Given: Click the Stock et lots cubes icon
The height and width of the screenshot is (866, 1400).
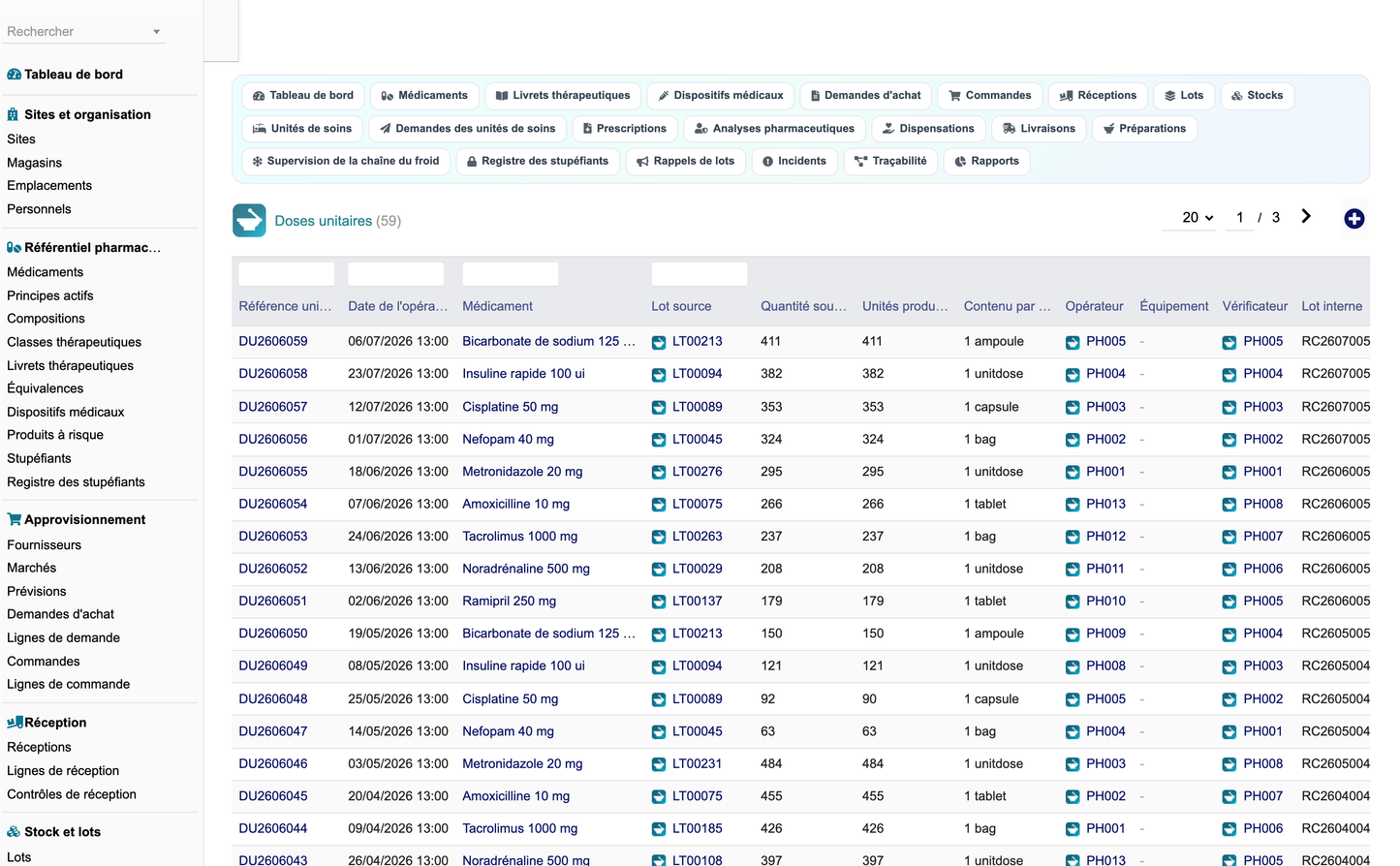Looking at the screenshot, I should pyautogui.click(x=14, y=832).
